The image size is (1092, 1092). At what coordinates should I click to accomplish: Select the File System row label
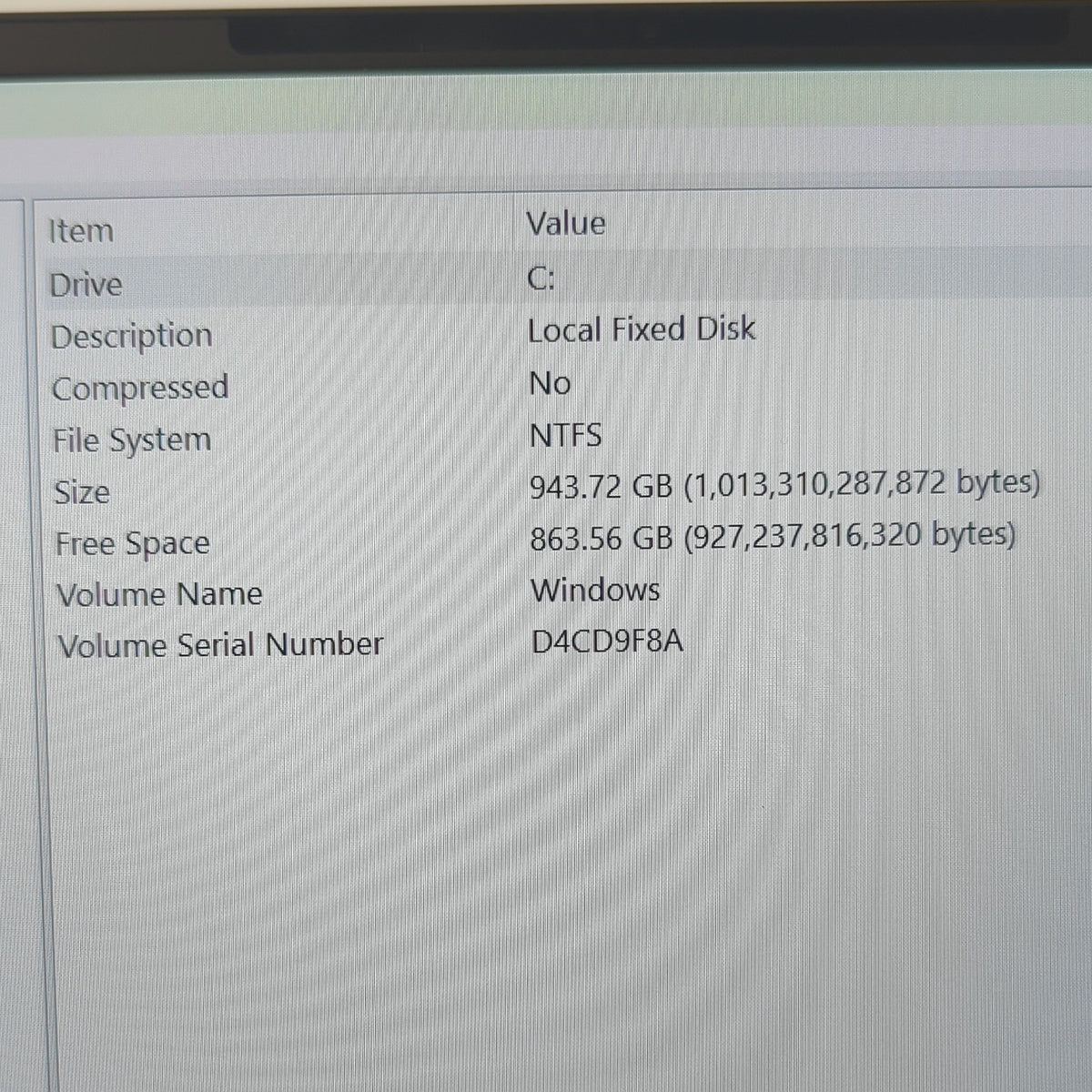pyautogui.click(x=132, y=441)
